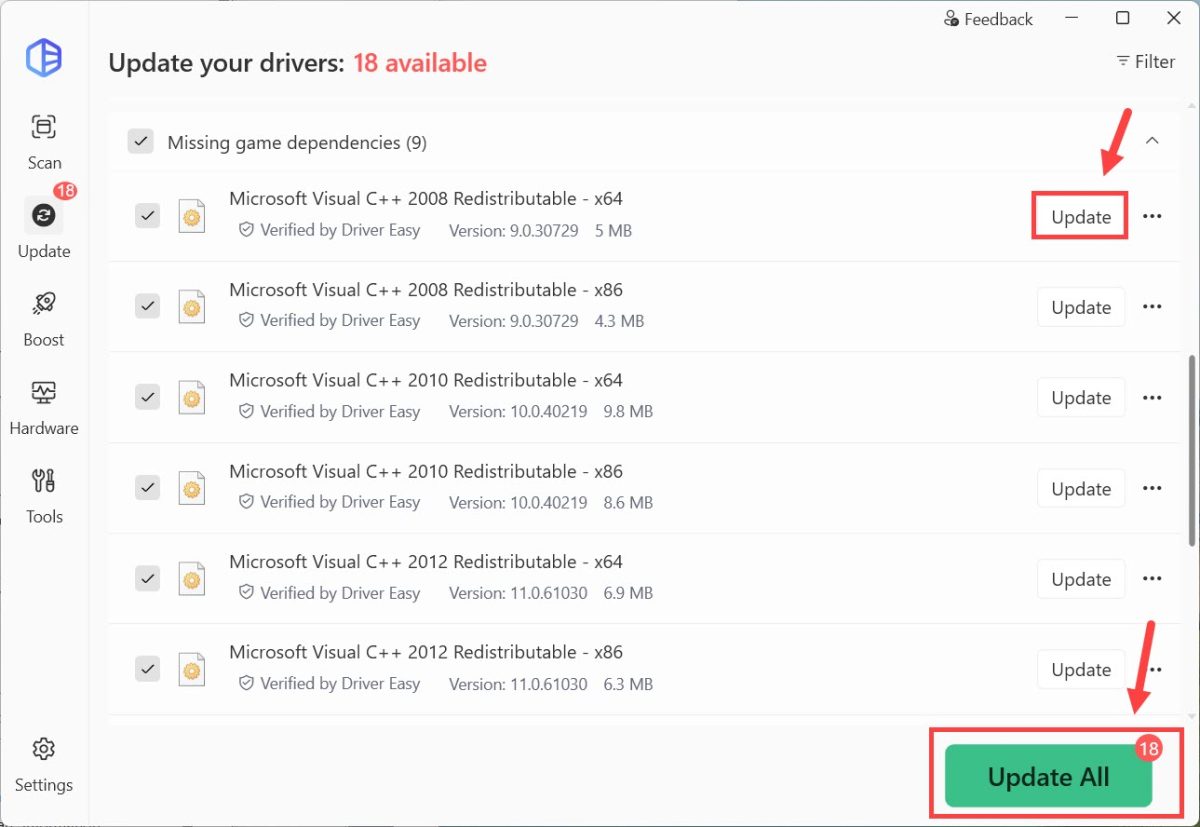Click the file icon for Visual C++ 2010 x64

191,397
